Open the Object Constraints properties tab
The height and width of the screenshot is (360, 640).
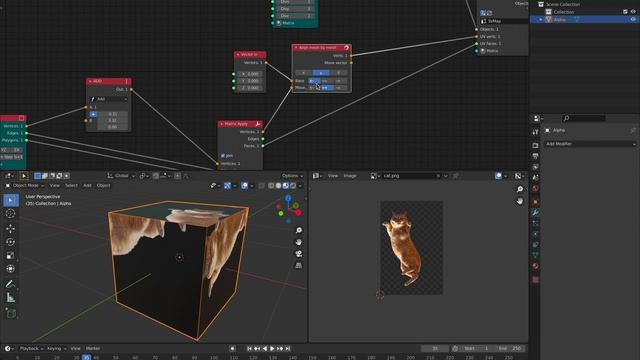coord(536,244)
